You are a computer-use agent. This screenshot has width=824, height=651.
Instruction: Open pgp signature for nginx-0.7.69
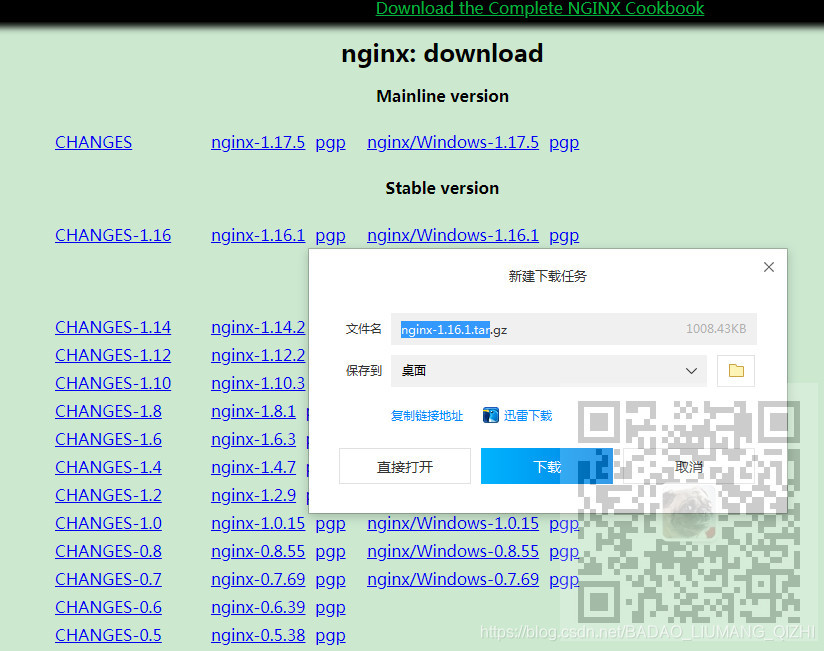tap(331, 580)
